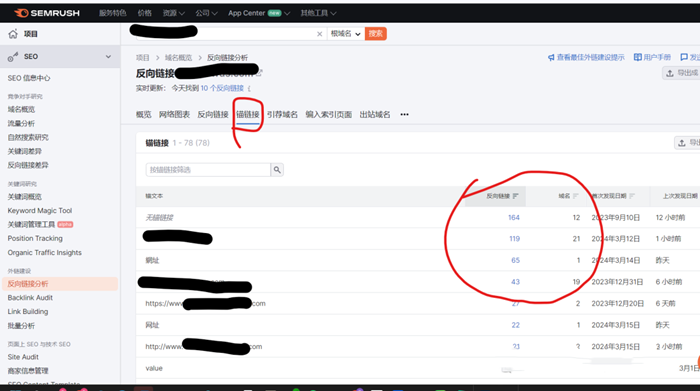Open Organic Traffic Insights
The image size is (700, 391).
pos(44,253)
